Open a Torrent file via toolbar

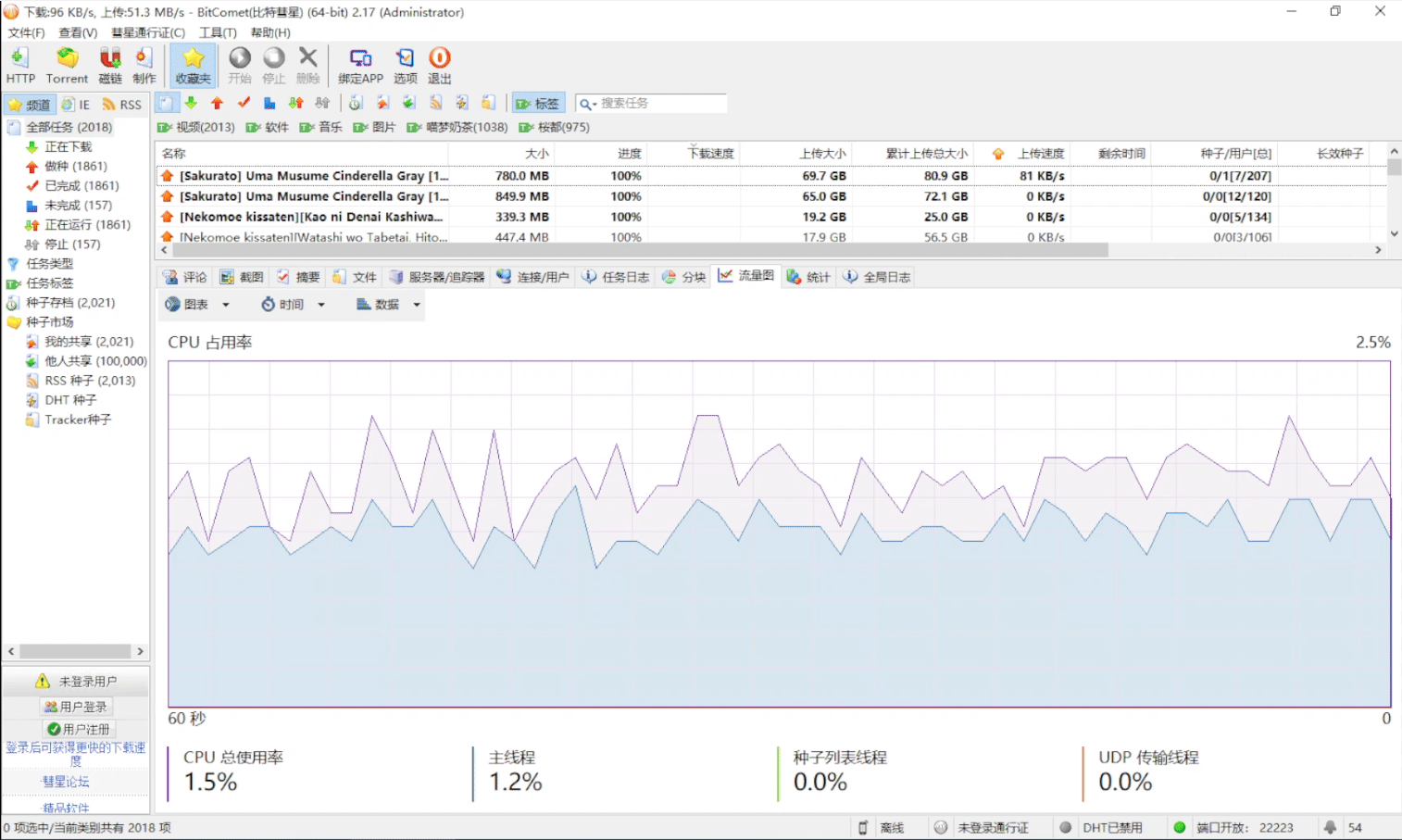point(67,66)
